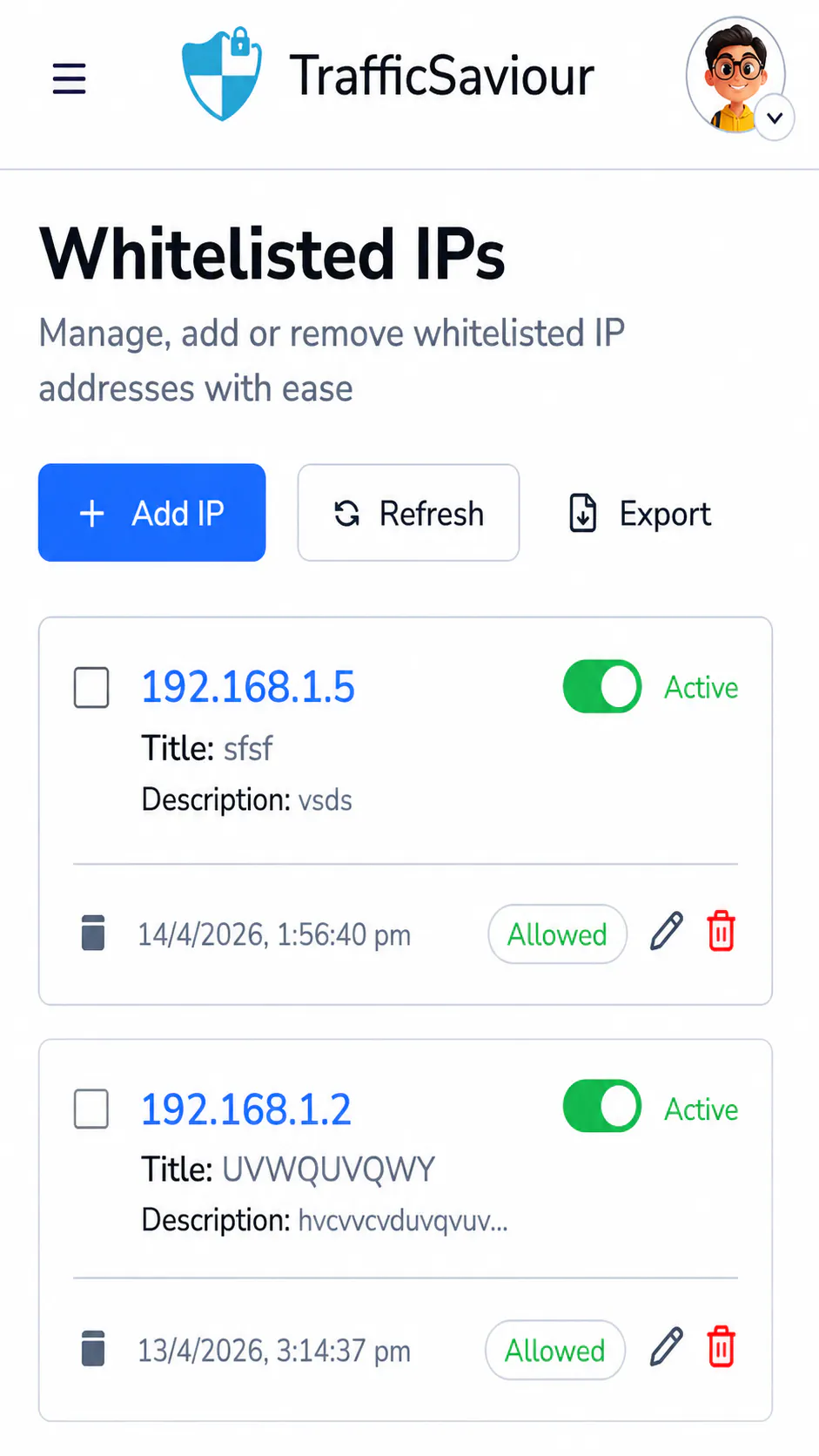
Task: Toggle Active switch for 192.168.1.5
Action: [x=602, y=687]
